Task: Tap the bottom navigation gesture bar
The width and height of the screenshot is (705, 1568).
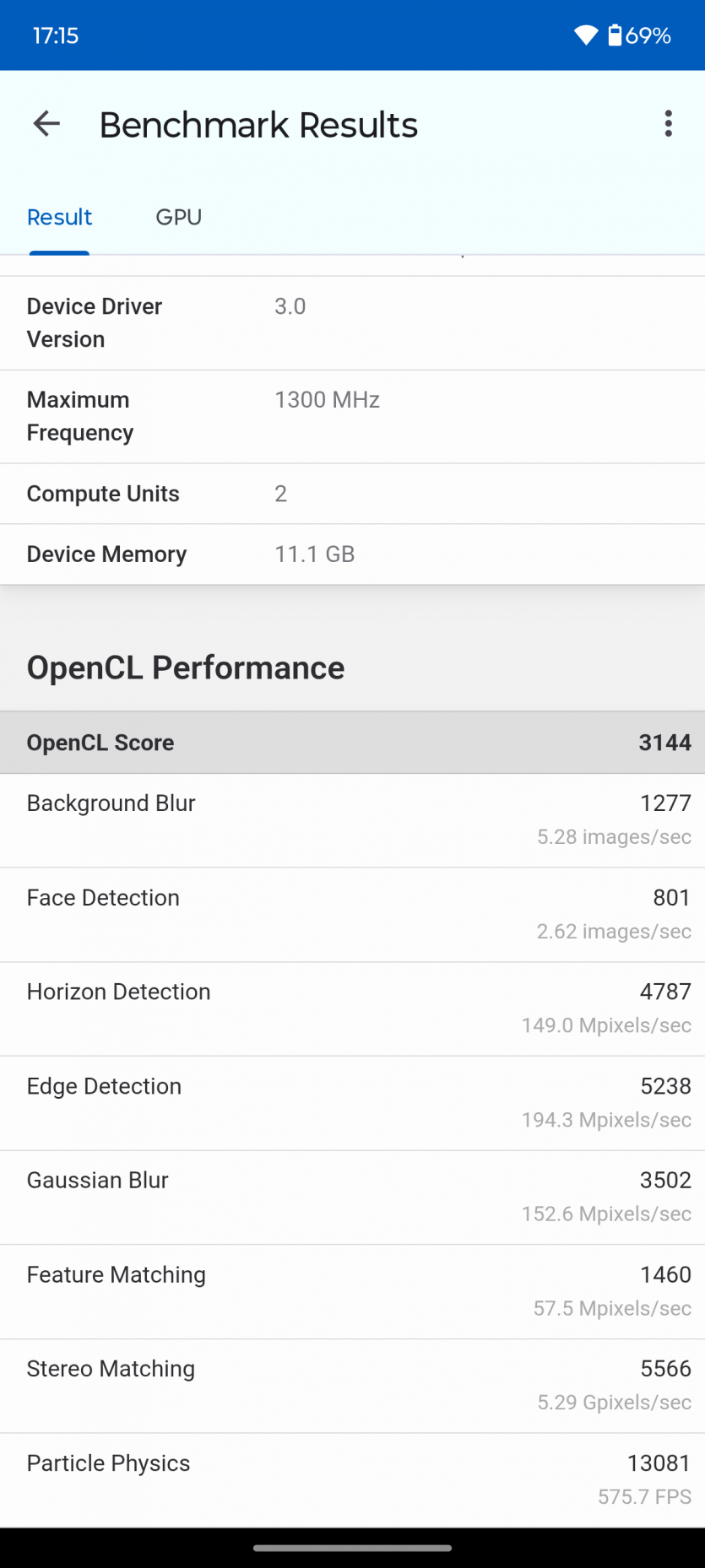Action: tap(352, 1548)
